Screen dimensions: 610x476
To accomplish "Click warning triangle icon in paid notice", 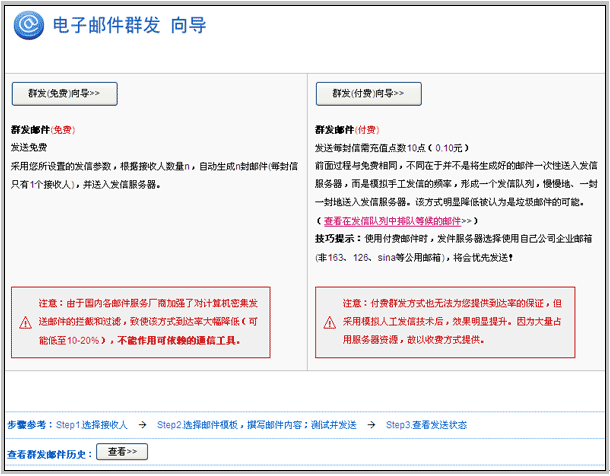I will [x=330, y=322].
